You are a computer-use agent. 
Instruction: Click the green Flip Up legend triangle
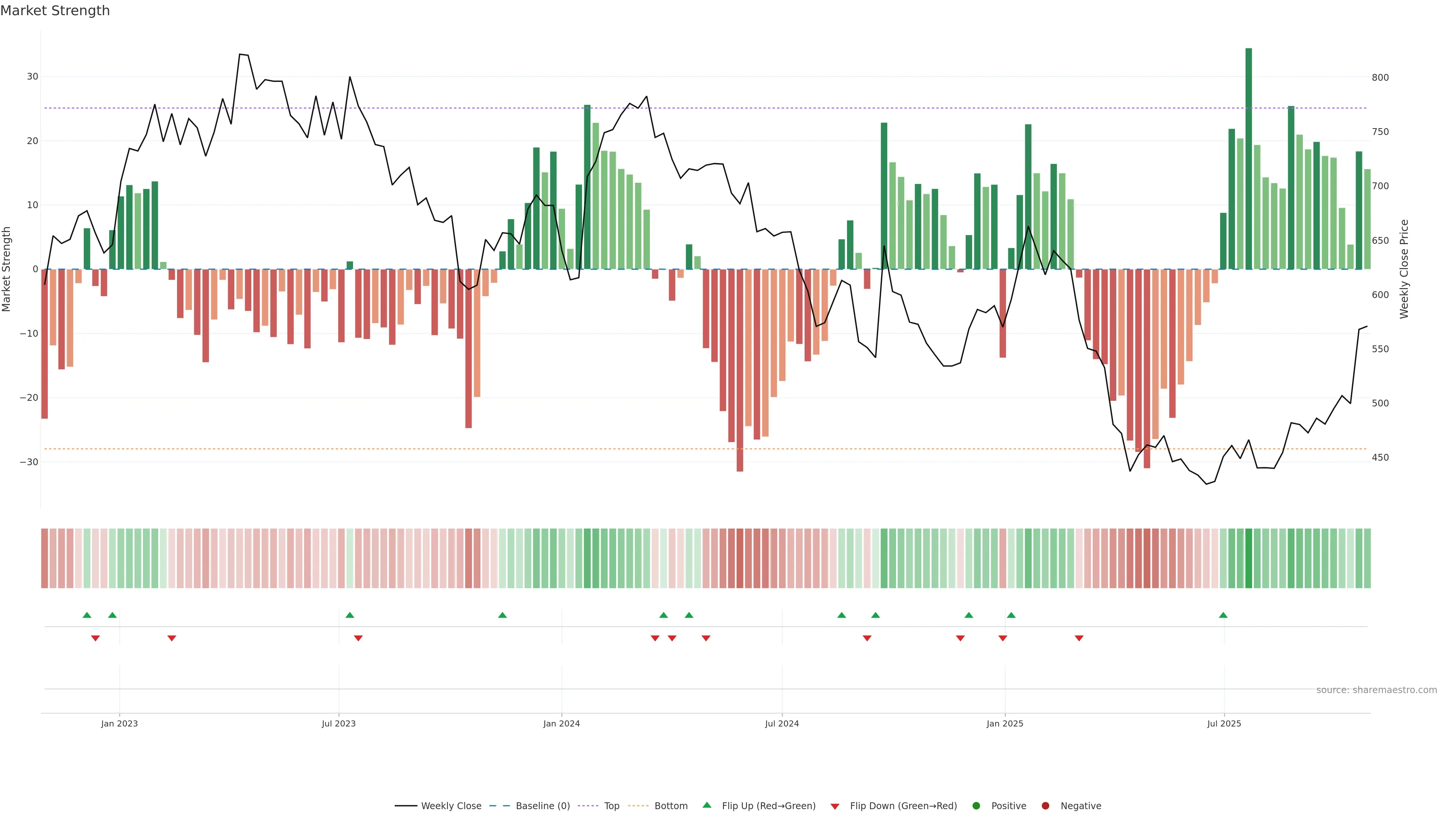706,805
